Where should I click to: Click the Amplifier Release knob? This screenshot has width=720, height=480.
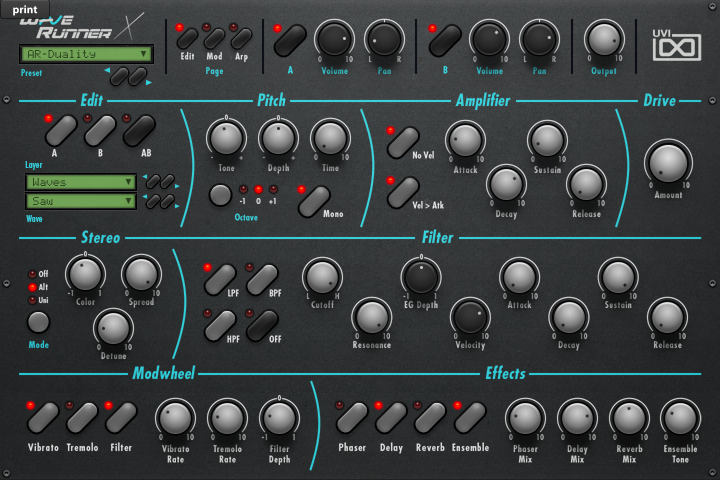click(x=586, y=184)
